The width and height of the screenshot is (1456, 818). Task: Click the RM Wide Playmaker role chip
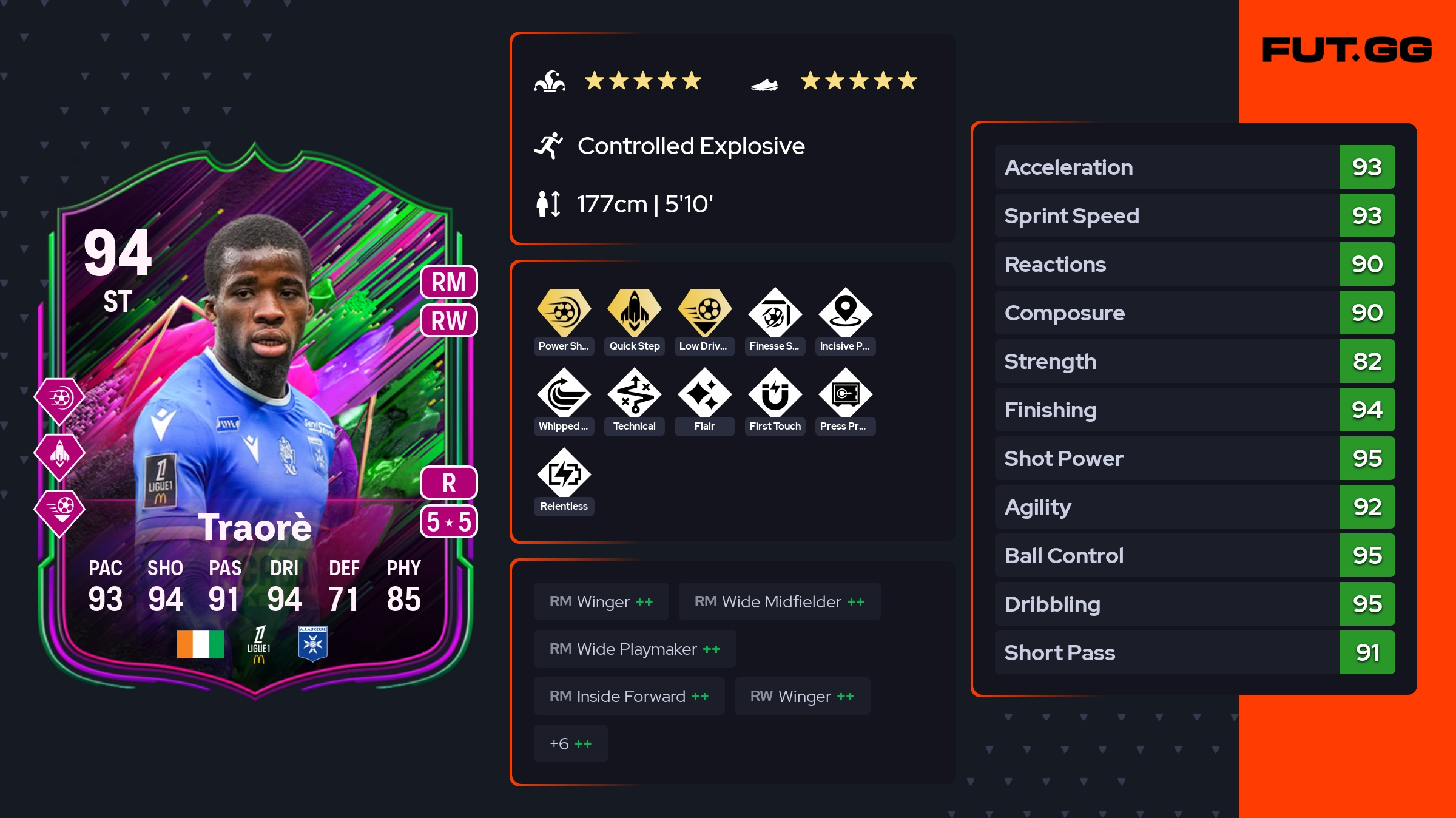click(x=635, y=649)
